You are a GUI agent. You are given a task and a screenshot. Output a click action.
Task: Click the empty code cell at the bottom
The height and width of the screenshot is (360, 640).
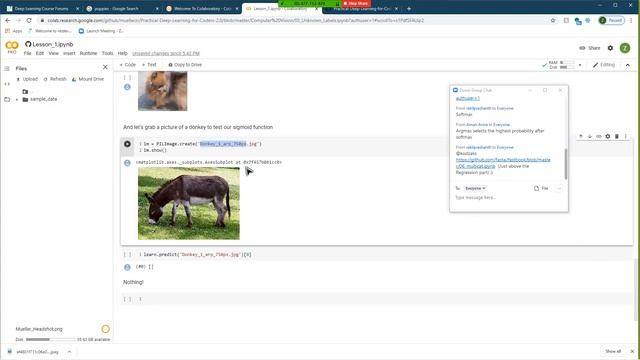(376, 299)
